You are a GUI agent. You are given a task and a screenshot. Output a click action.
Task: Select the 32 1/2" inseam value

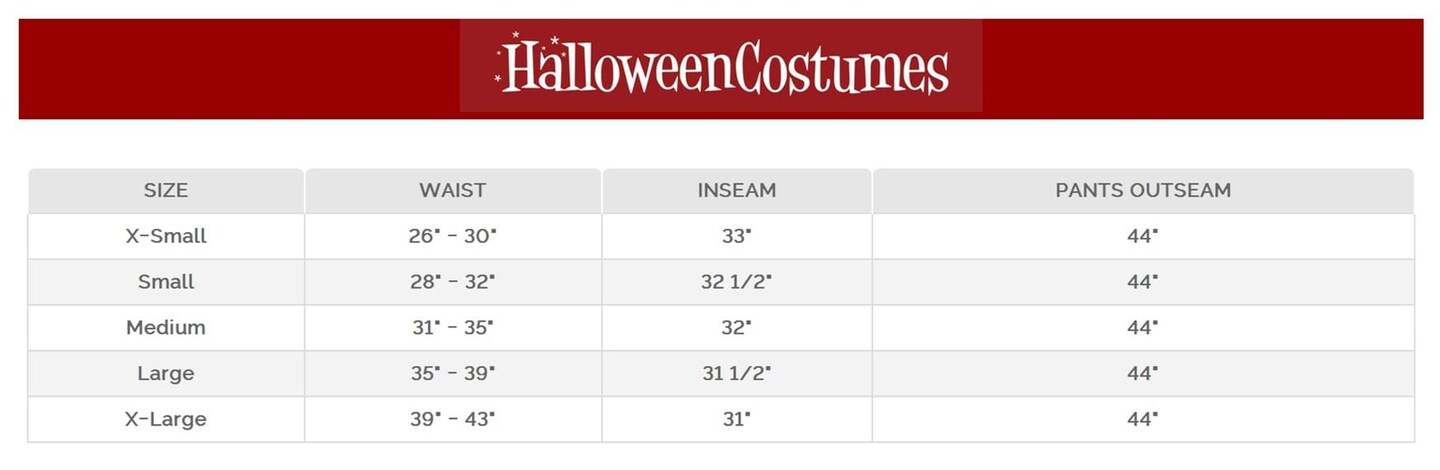click(737, 282)
